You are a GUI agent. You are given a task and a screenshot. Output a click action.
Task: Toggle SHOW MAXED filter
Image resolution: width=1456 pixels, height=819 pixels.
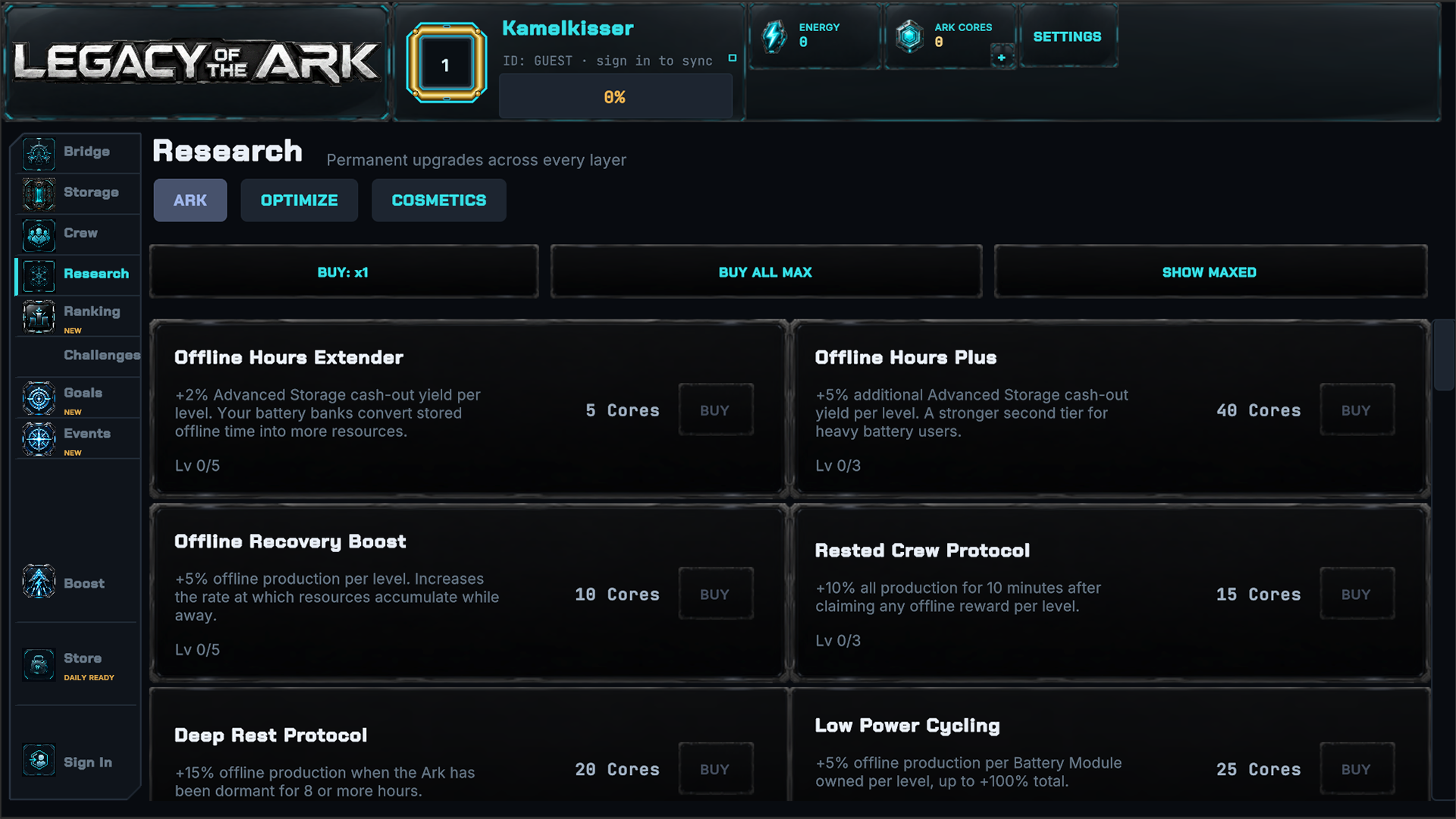(1210, 271)
